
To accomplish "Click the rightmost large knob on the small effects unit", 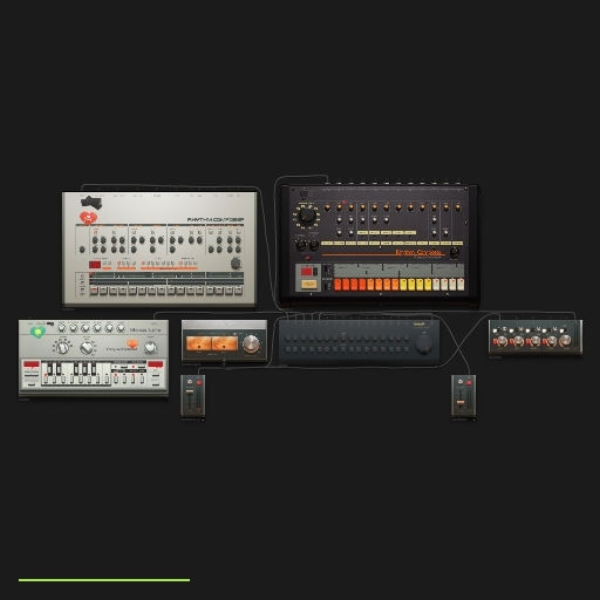I will click(565, 340).
